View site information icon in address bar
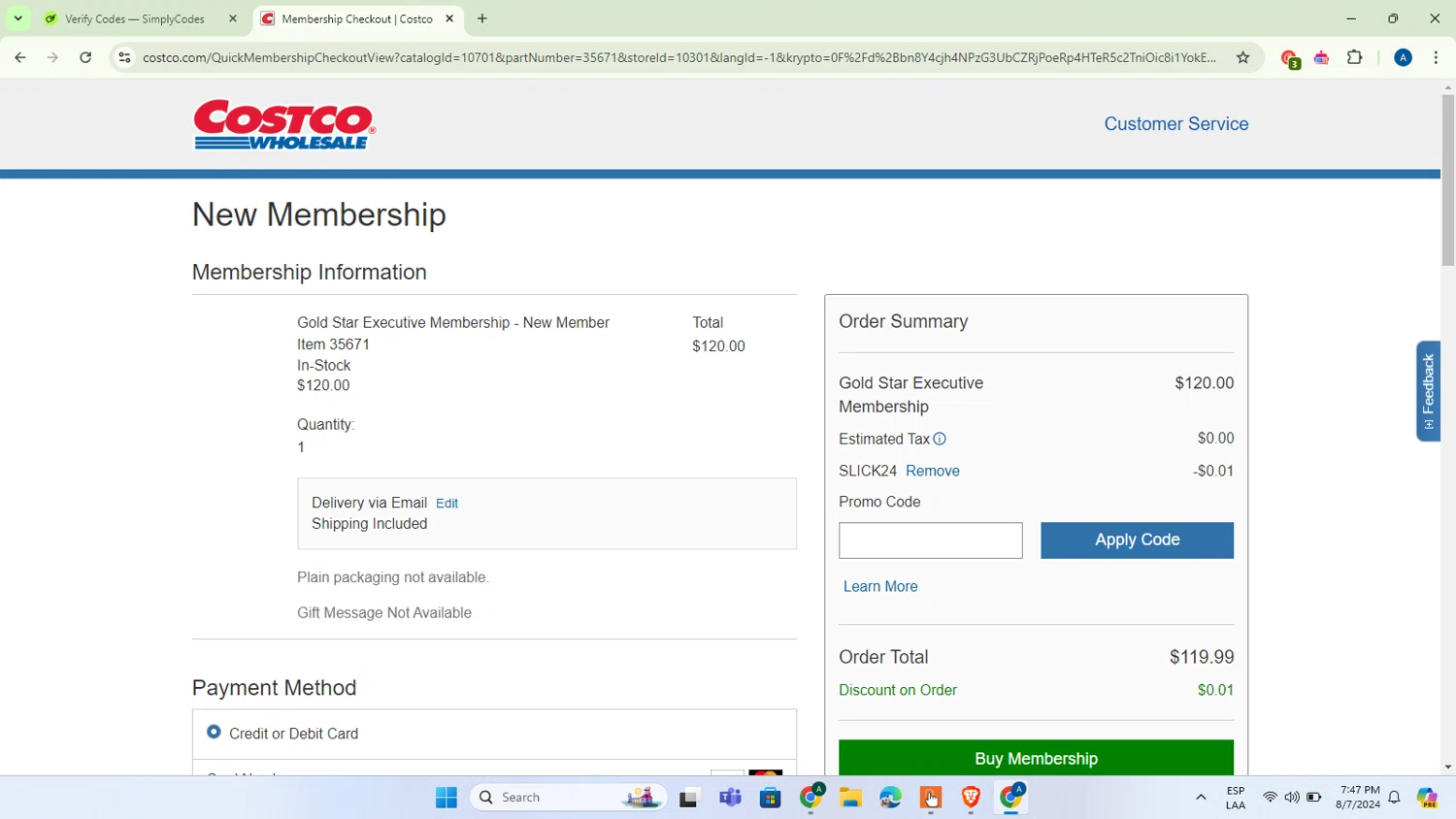Viewport: 1456px width, 819px height. (x=124, y=57)
